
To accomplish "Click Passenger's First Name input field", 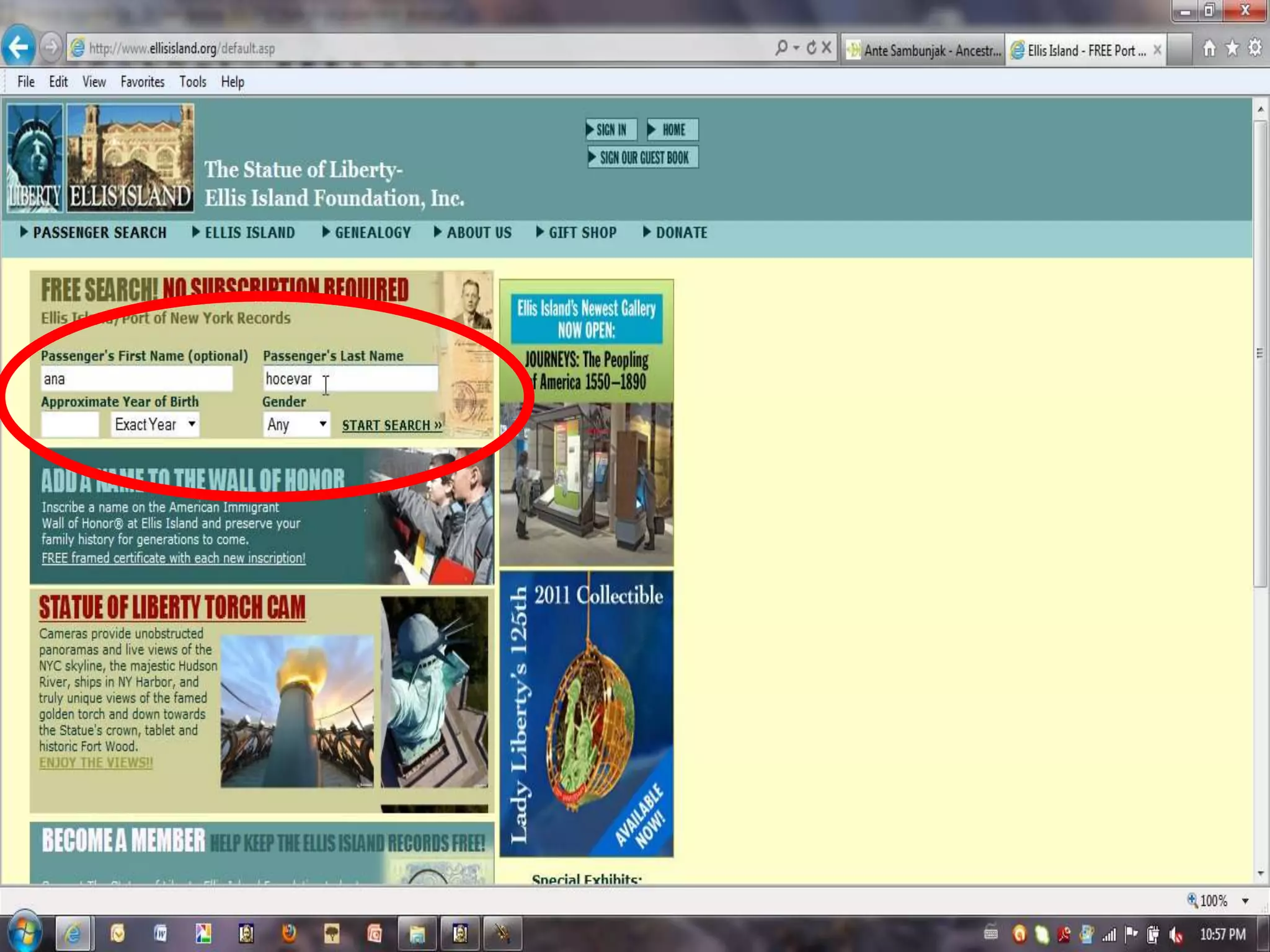I will [136, 379].
